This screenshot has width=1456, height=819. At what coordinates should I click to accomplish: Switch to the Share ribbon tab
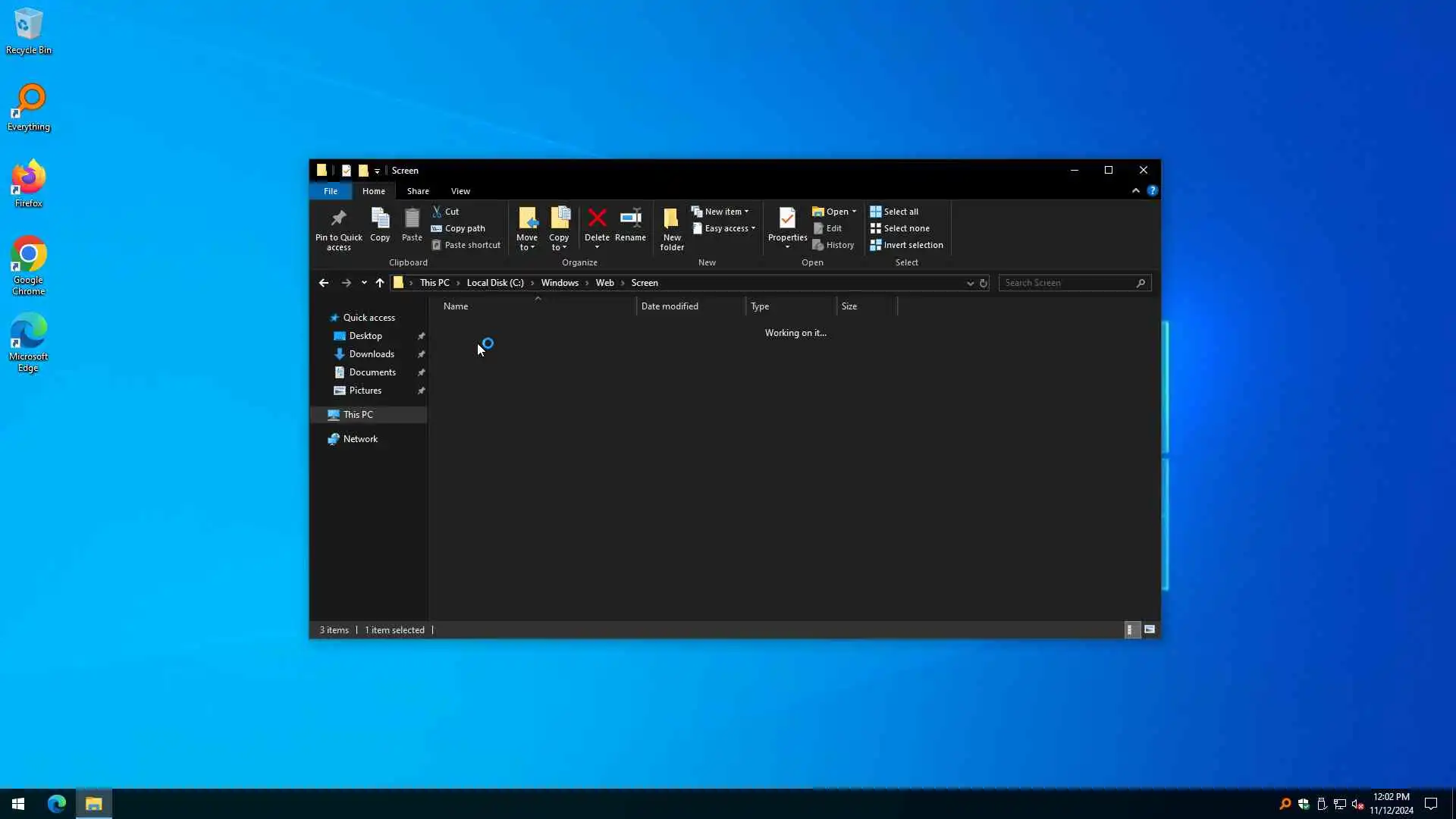point(417,191)
